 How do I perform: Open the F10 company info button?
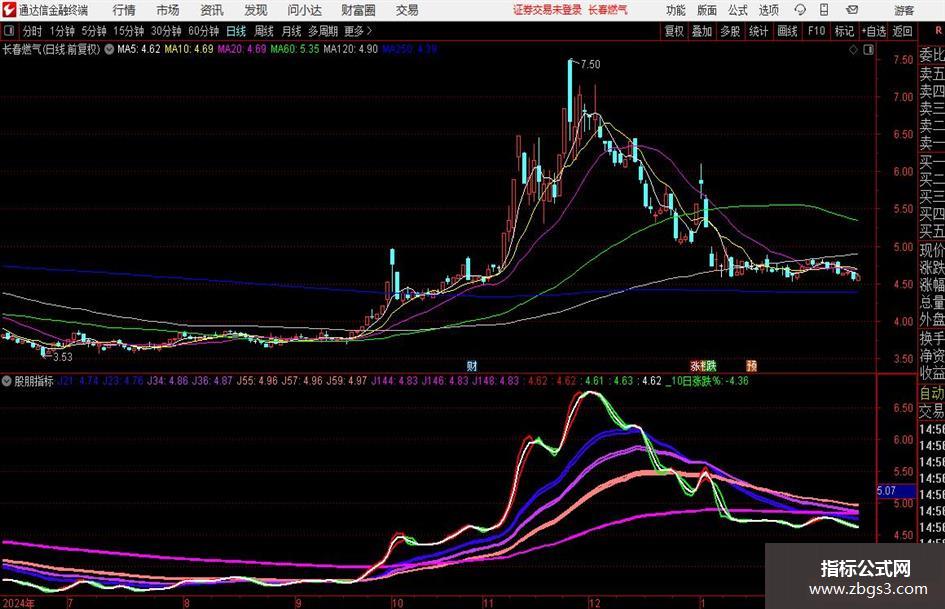(816, 31)
